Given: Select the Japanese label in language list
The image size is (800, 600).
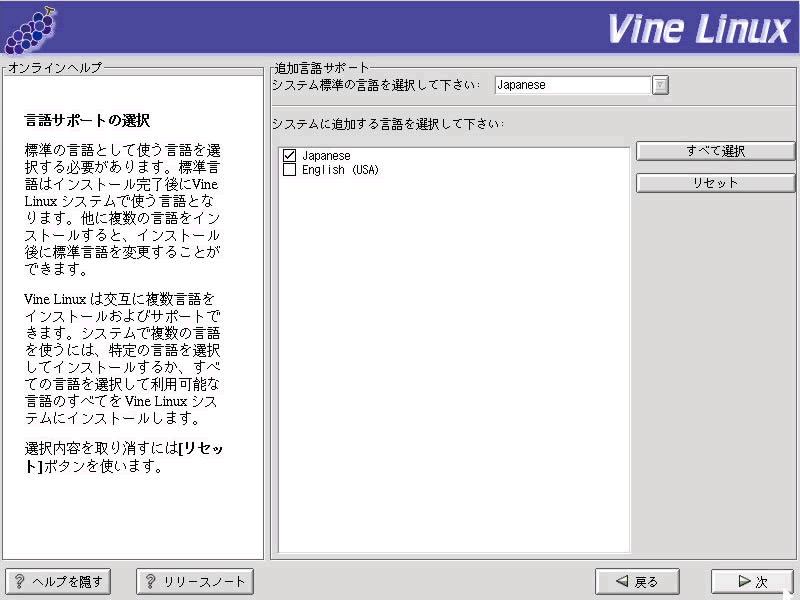Looking at the screenshot, I should tap(326, 155).
